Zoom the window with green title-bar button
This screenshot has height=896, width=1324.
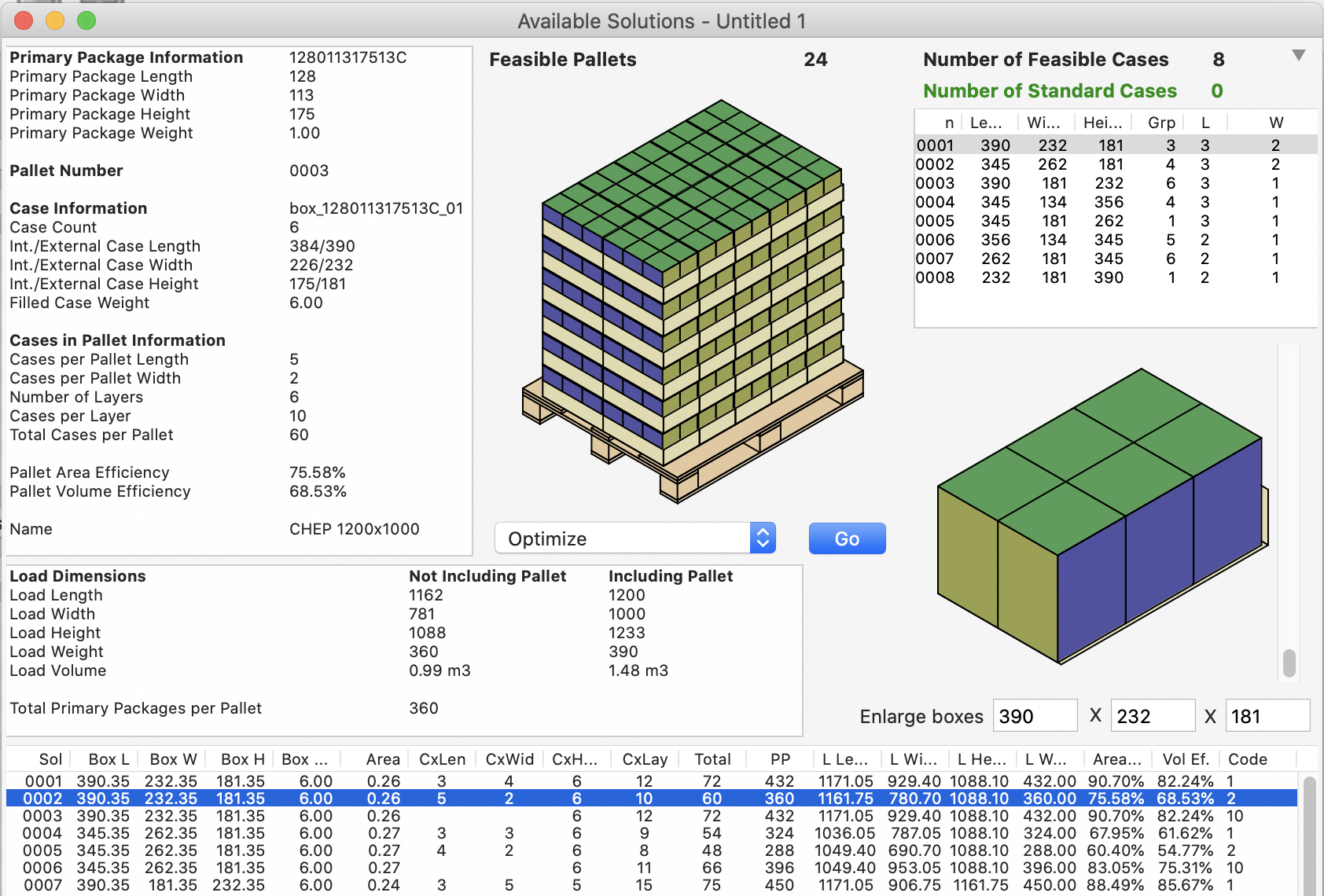tap(86, 20)
